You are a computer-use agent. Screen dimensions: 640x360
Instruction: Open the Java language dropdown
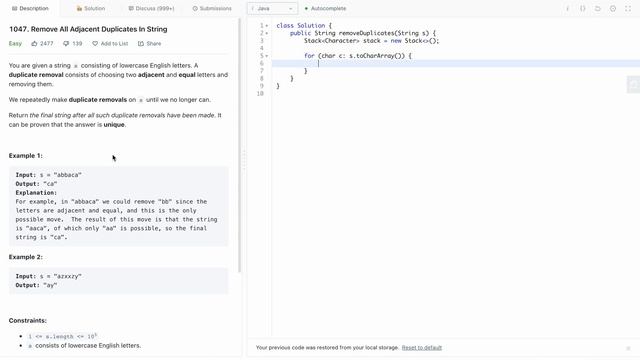point(272,8)
